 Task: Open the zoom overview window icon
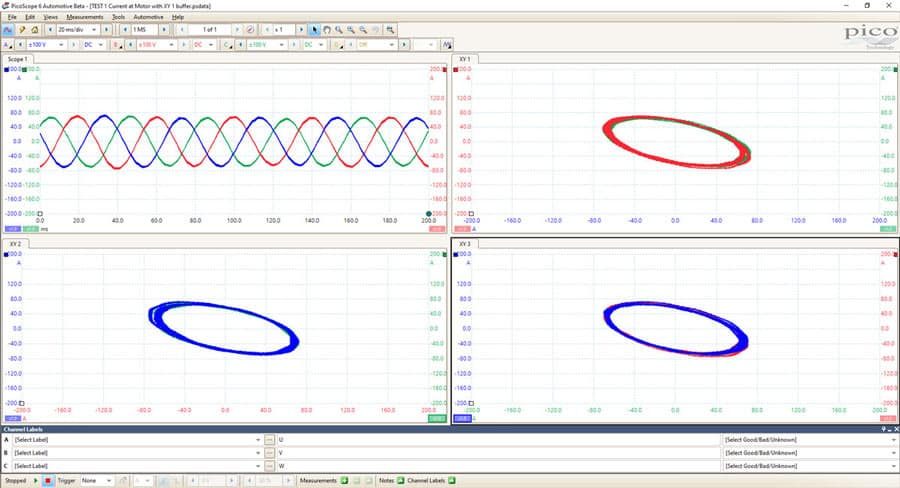390,29
